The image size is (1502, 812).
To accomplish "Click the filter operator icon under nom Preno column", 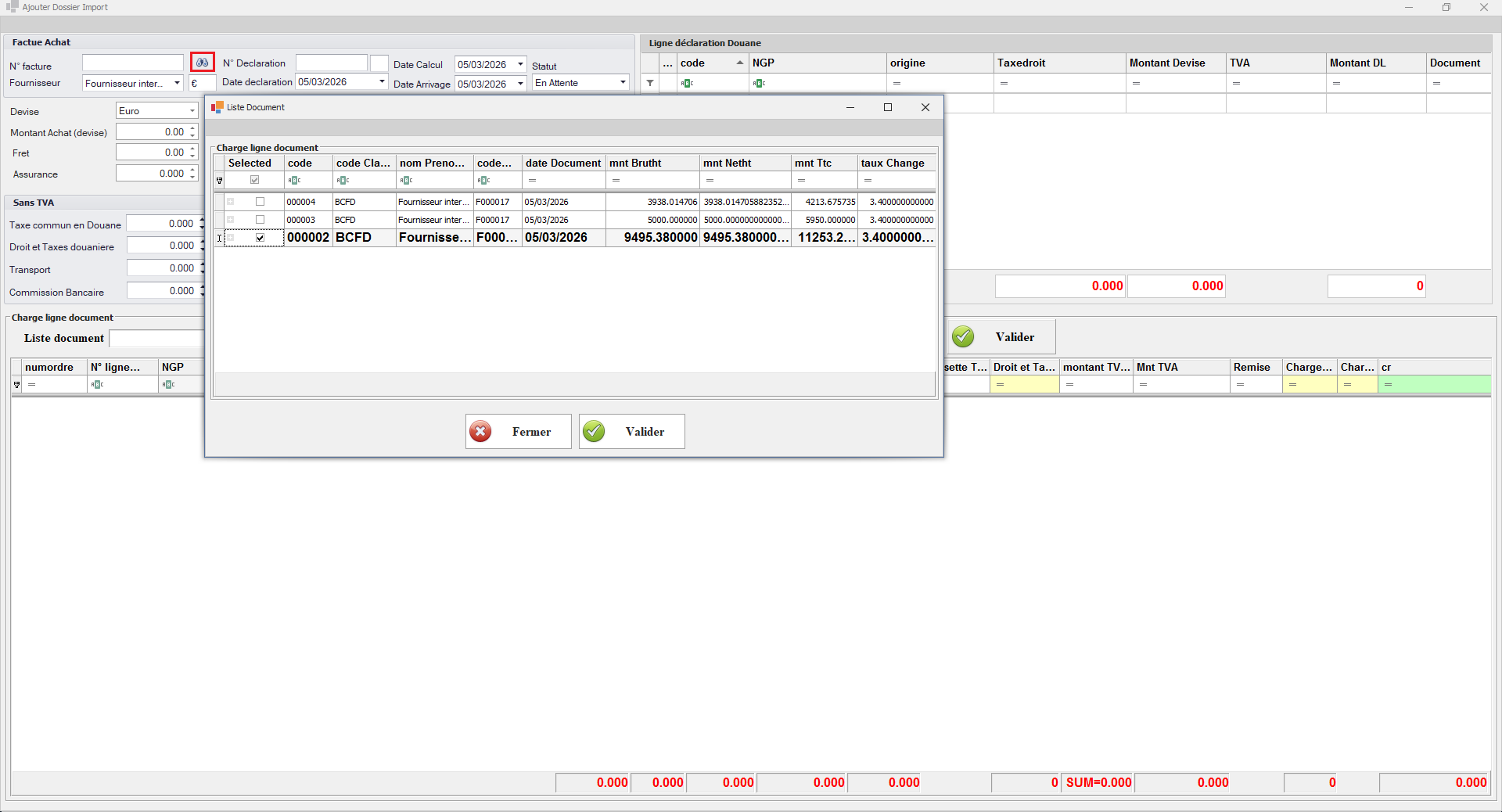I will point(406,181).
